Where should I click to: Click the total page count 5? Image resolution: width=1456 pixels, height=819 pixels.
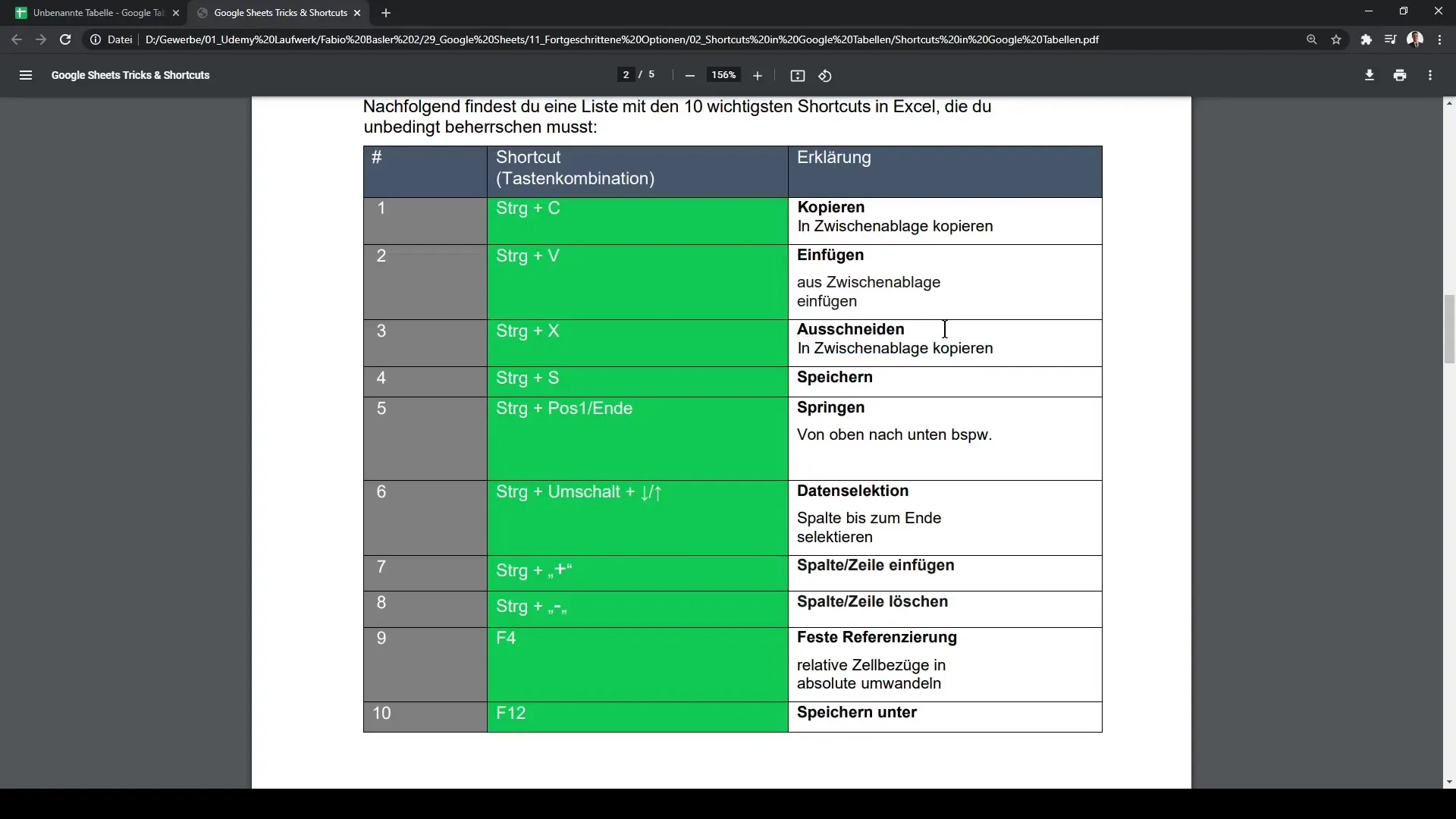point(651,74)
